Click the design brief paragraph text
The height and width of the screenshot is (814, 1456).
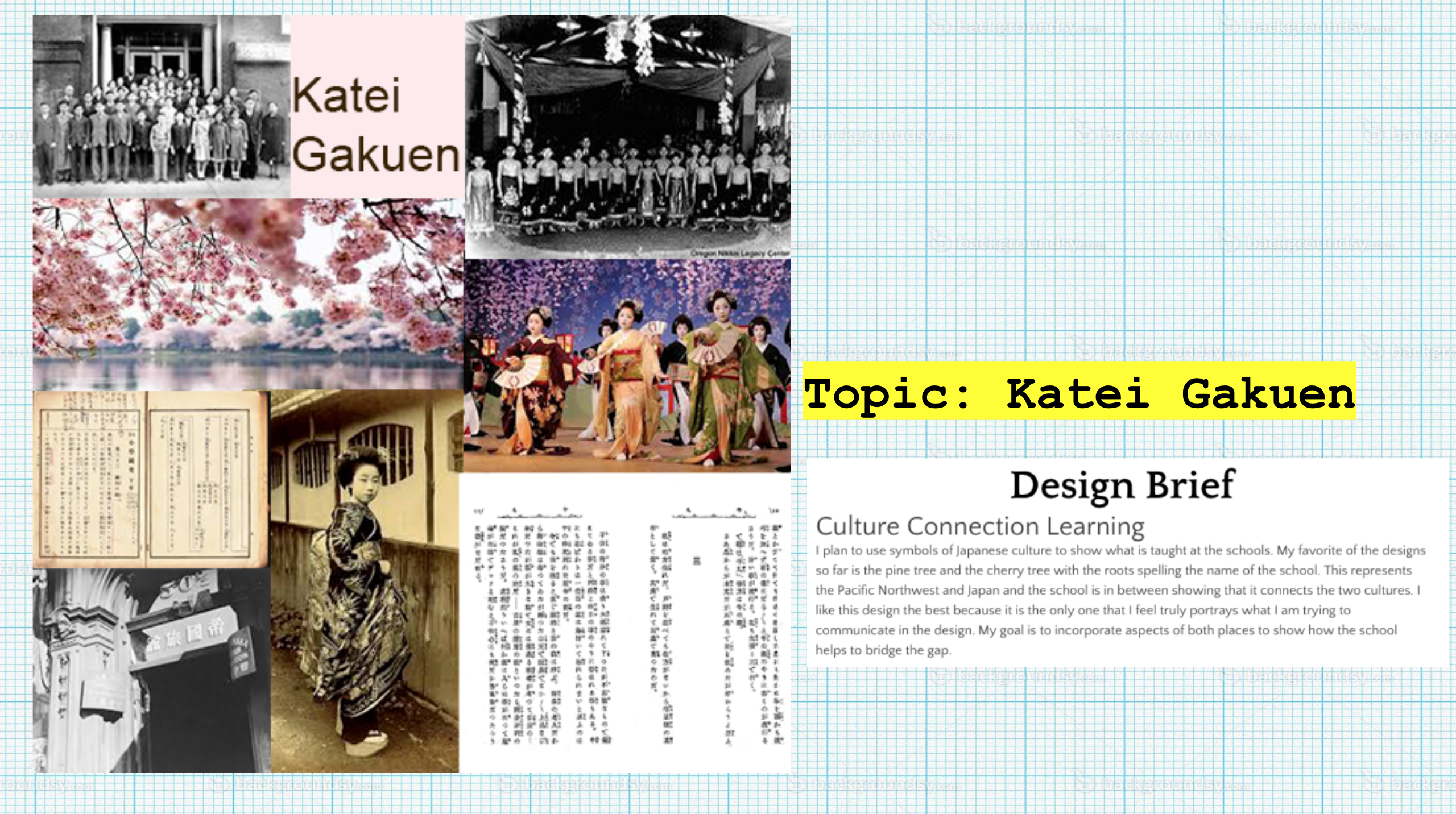[1118, 600]
